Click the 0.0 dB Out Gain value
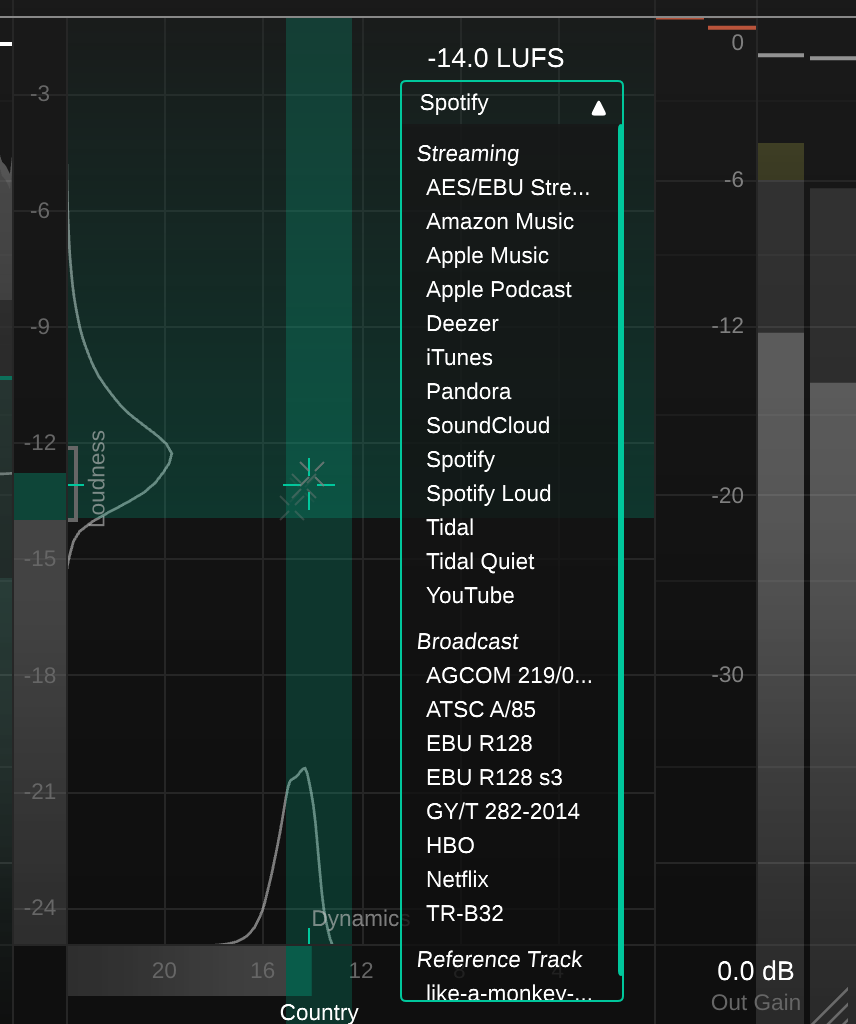Image resolution: width=856 pixels, height=1024 pixels. (755, 971)
